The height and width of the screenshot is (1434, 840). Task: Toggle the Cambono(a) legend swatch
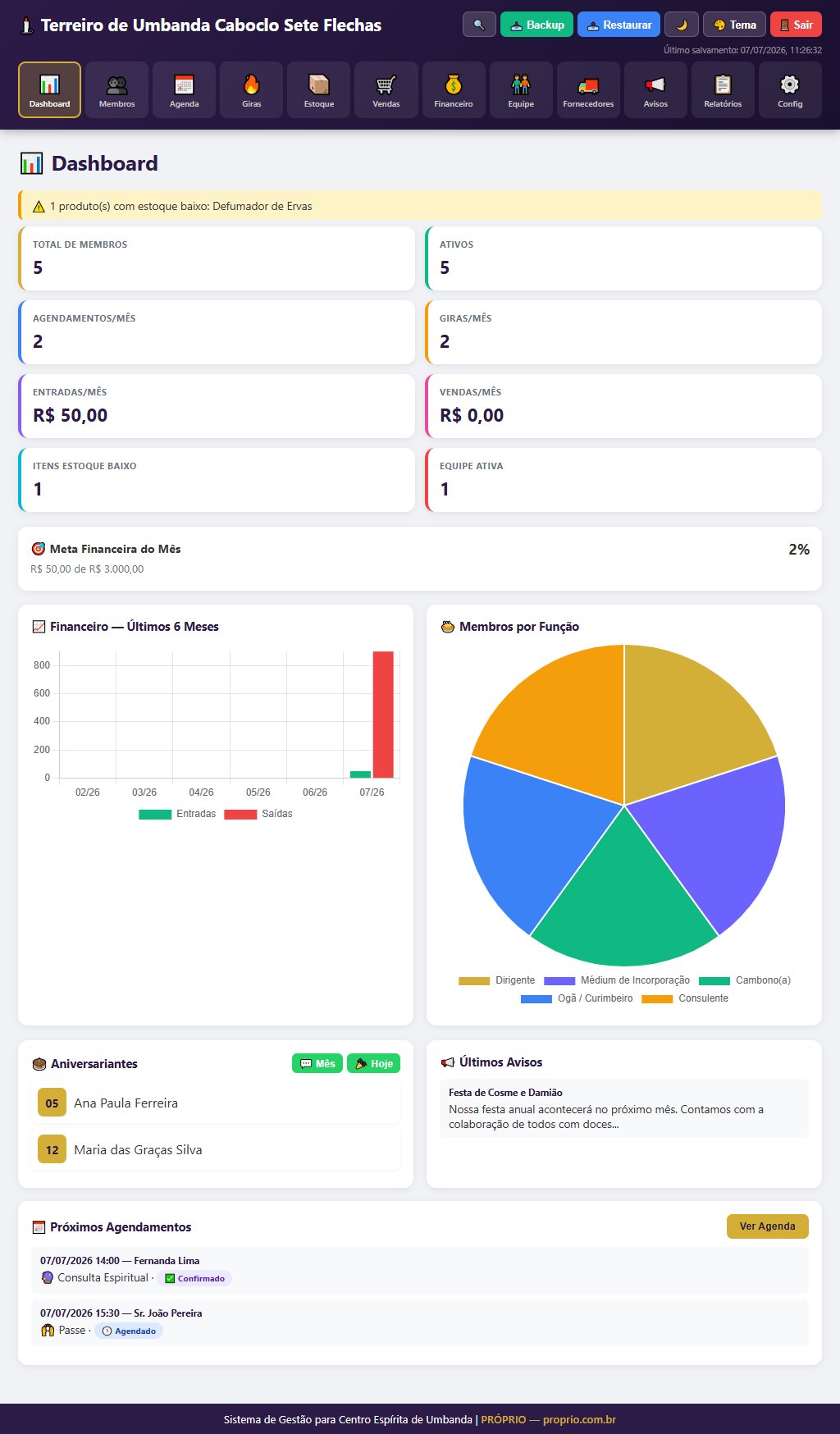click(x=714, y=980)
